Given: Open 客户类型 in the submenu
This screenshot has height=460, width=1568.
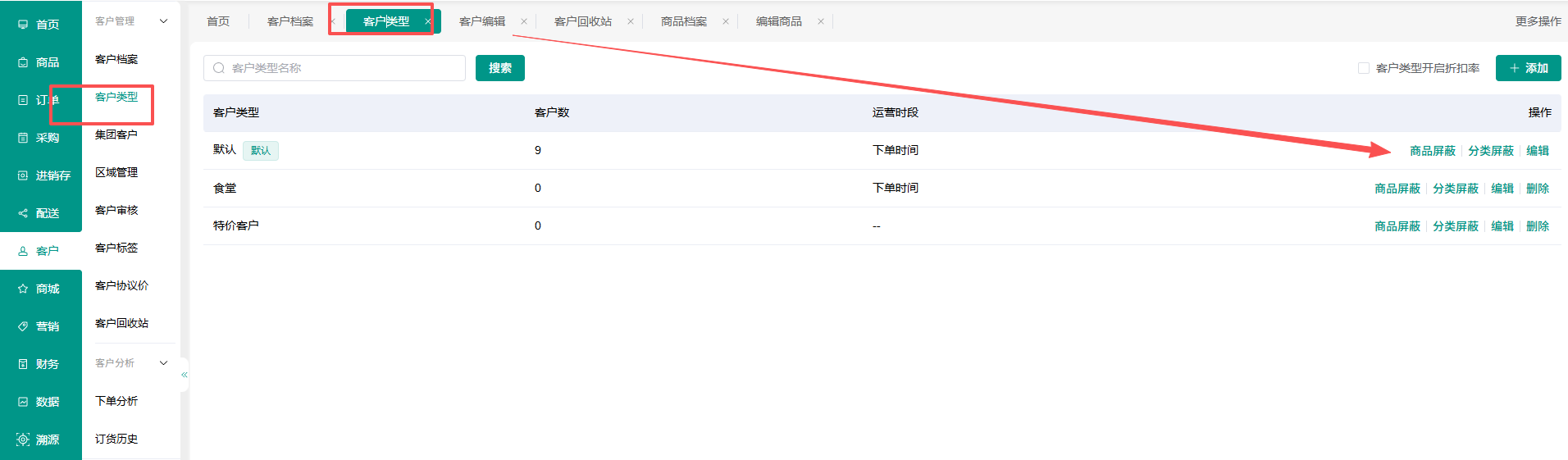Looking at the screenshot, I should (116, 97).
